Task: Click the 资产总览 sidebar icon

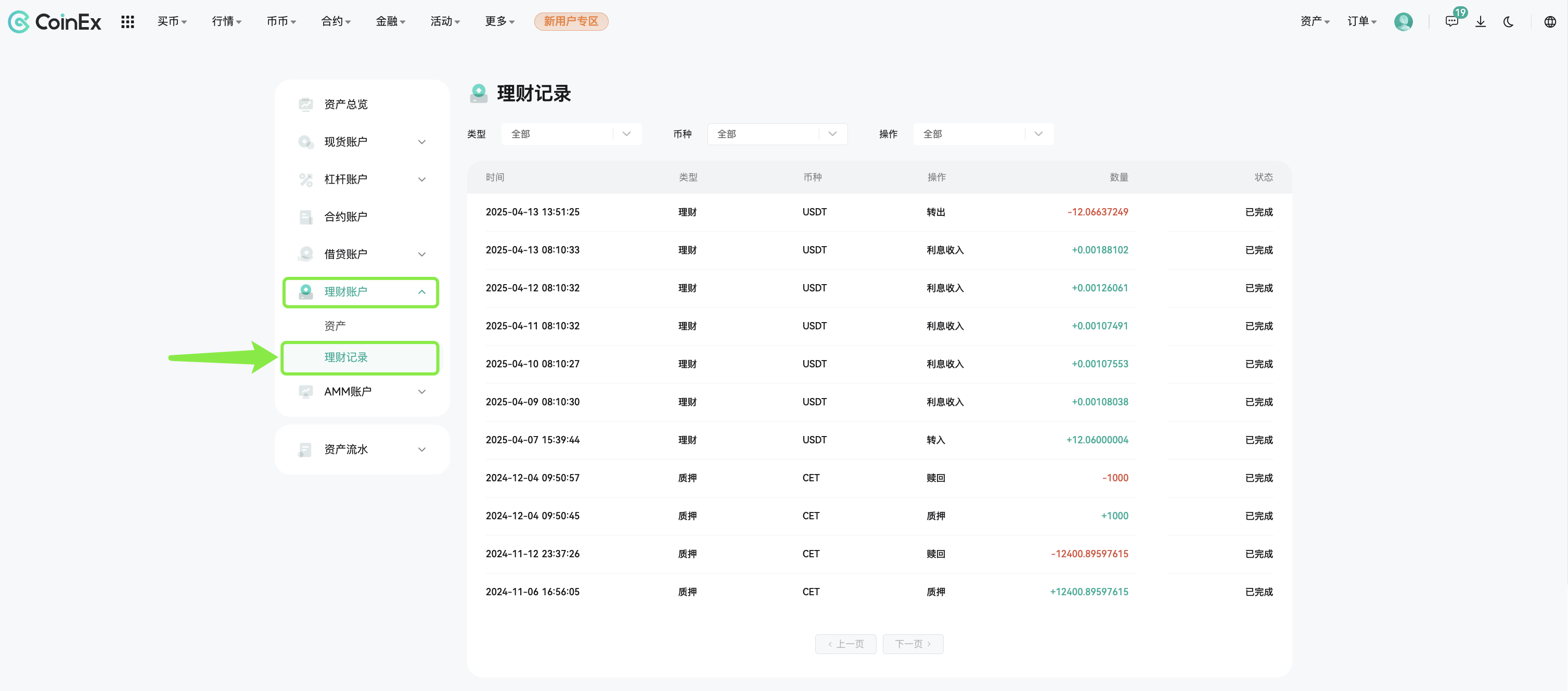Action: coord(305,104)
